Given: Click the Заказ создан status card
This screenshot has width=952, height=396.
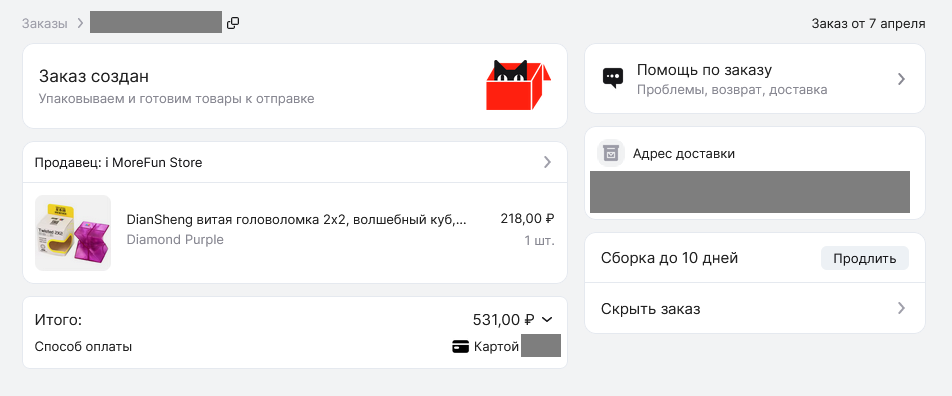Looking at the screenshot, I should point(295,86).
